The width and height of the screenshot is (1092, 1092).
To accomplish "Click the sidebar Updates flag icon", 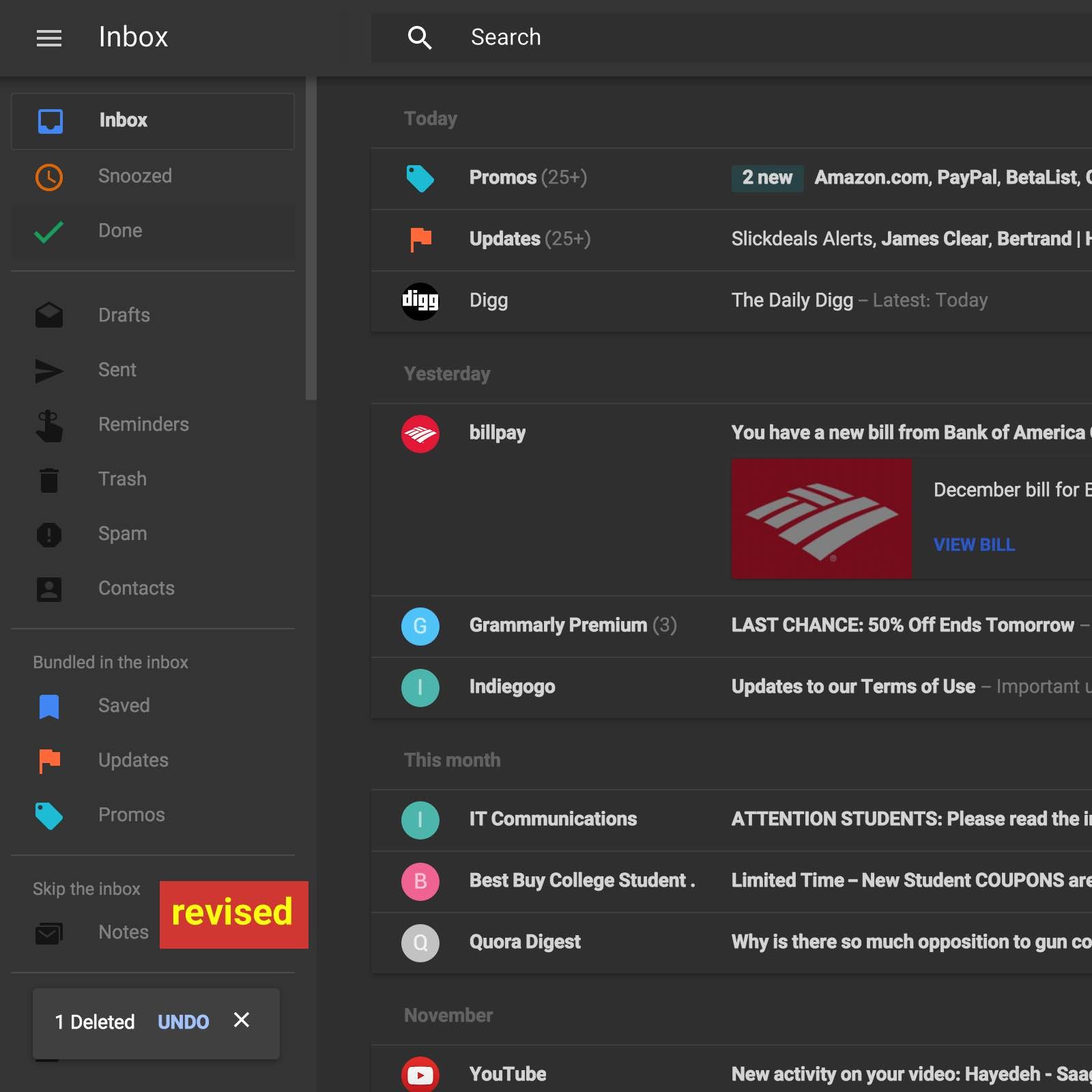I will tap(50, 761).
